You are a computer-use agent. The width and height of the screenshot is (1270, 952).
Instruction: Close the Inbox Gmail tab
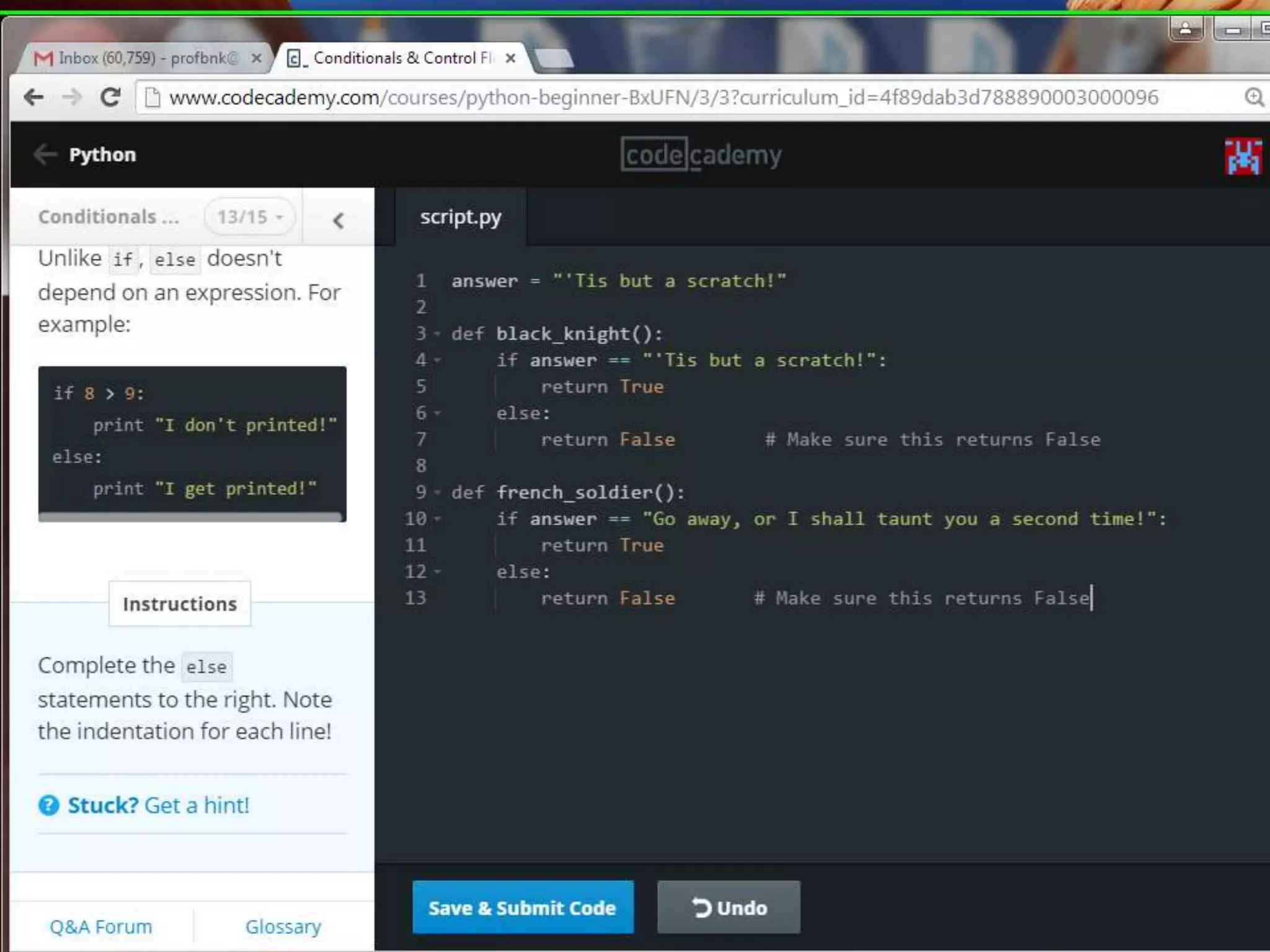point(256,58)
